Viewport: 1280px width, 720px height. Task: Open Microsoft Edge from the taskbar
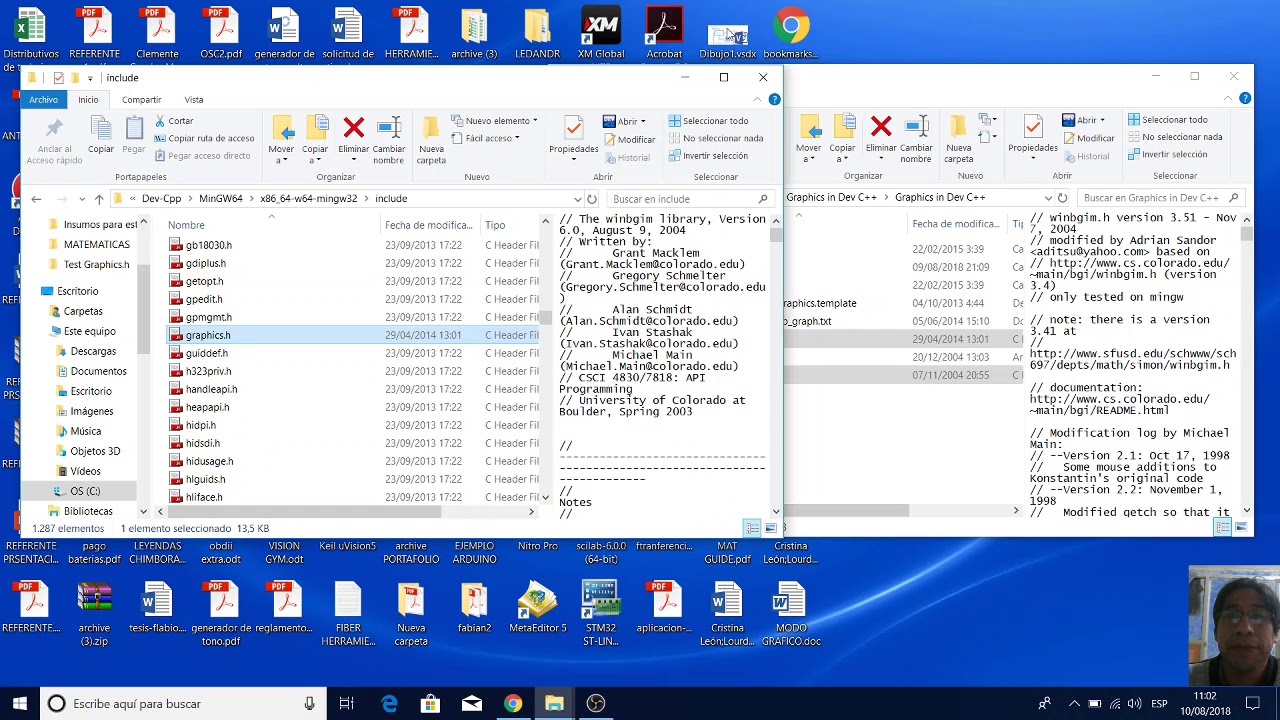tap(389, 704)
